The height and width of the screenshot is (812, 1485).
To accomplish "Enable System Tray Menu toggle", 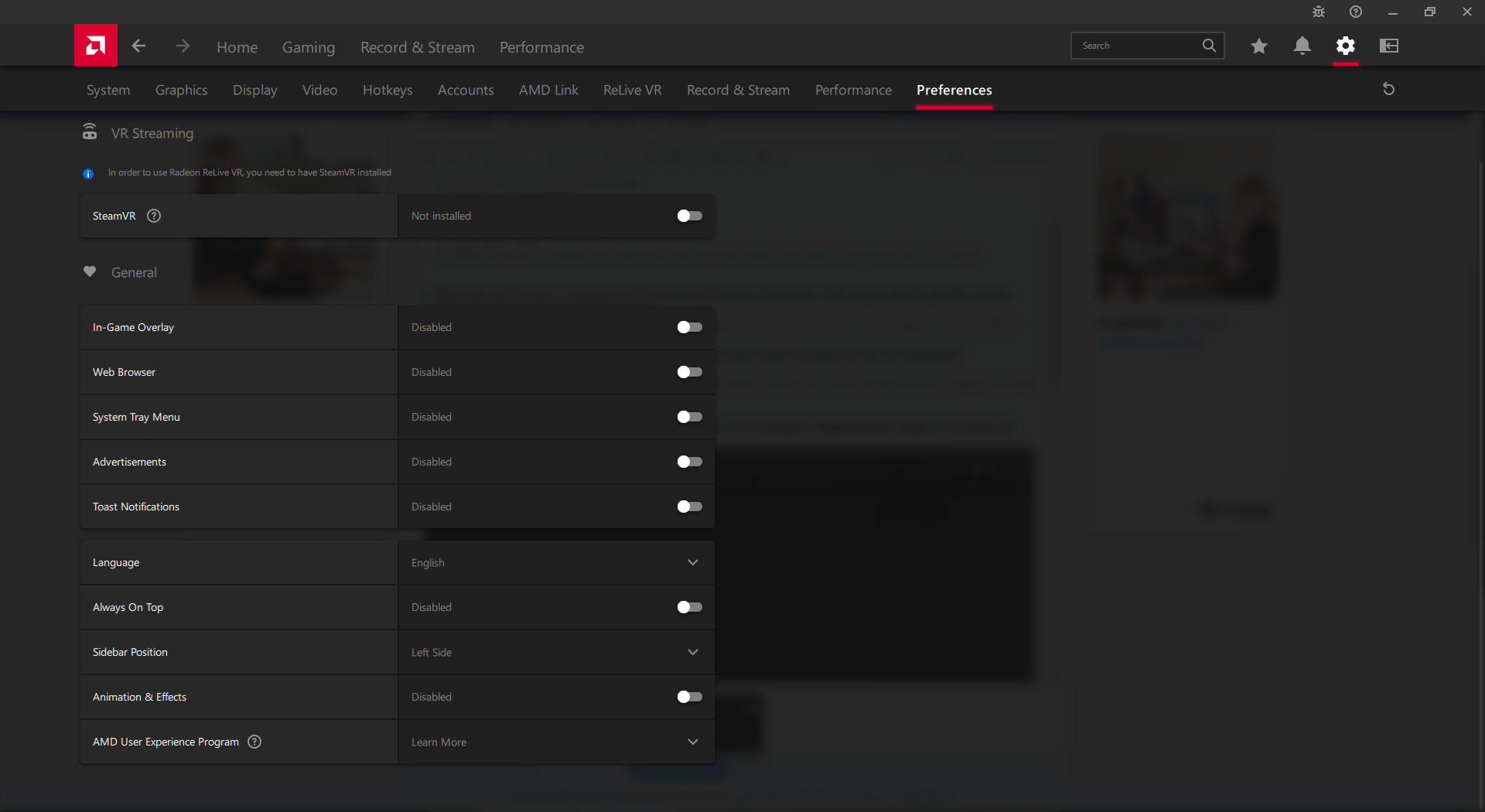I will (x=689, y=417).
